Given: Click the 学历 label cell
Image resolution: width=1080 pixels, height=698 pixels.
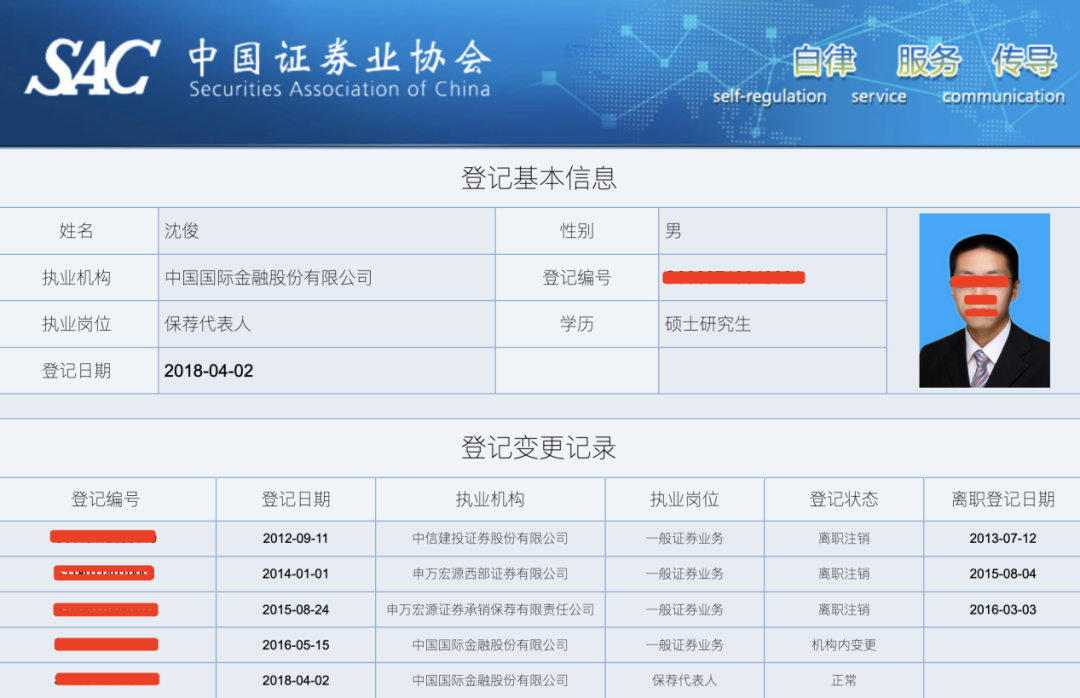Looking at the screenshot, I should click(577, 324).
